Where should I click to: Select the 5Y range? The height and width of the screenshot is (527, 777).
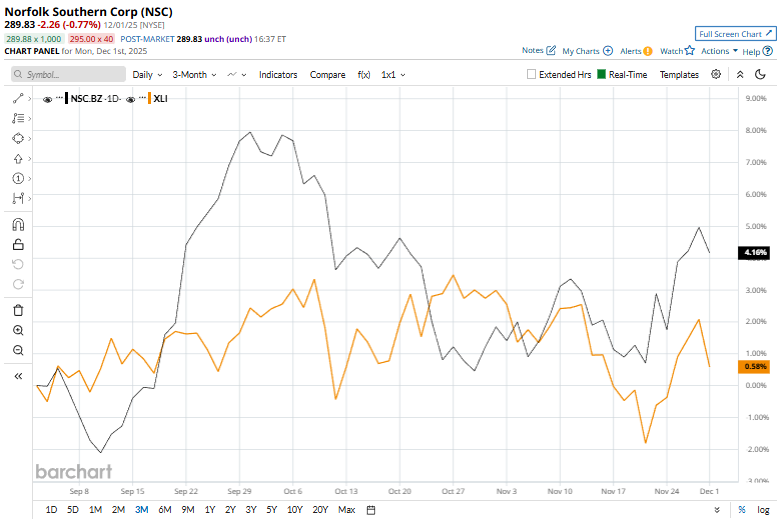click(x=272, y=510)
